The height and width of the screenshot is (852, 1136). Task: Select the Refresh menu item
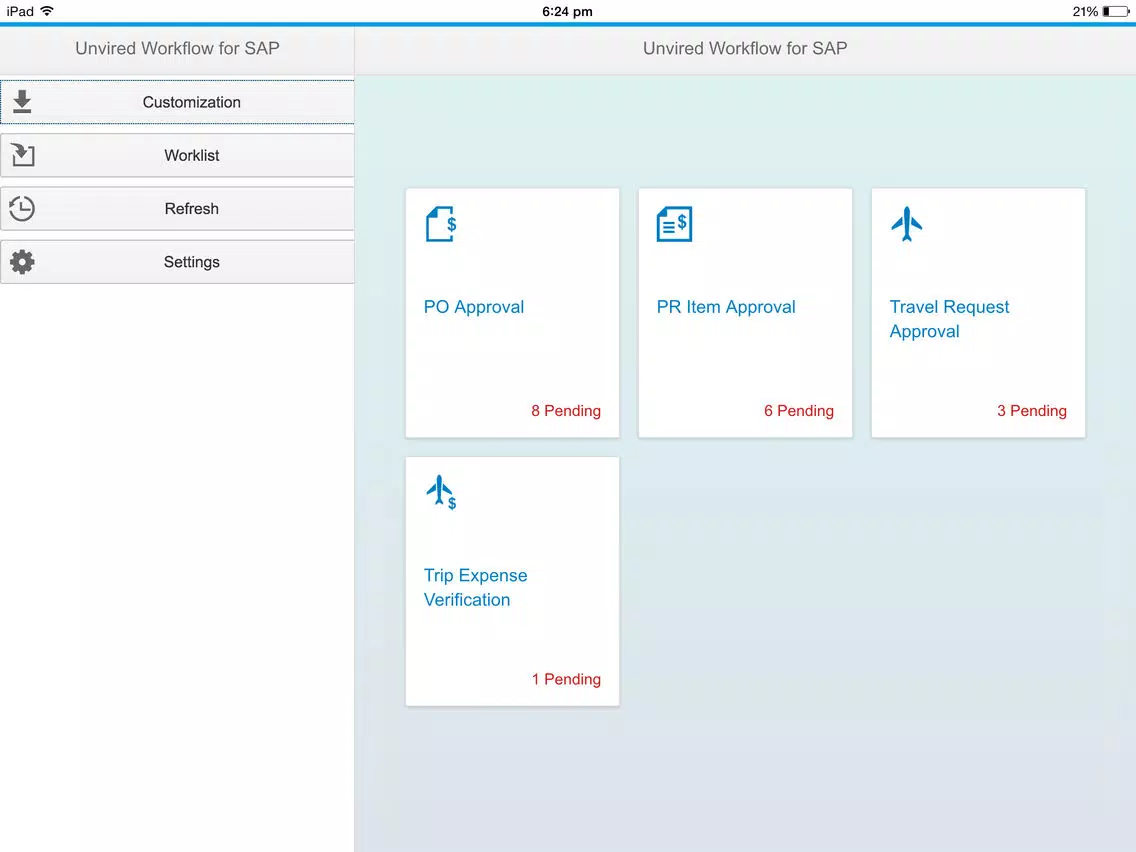click(x=177, y=209)
